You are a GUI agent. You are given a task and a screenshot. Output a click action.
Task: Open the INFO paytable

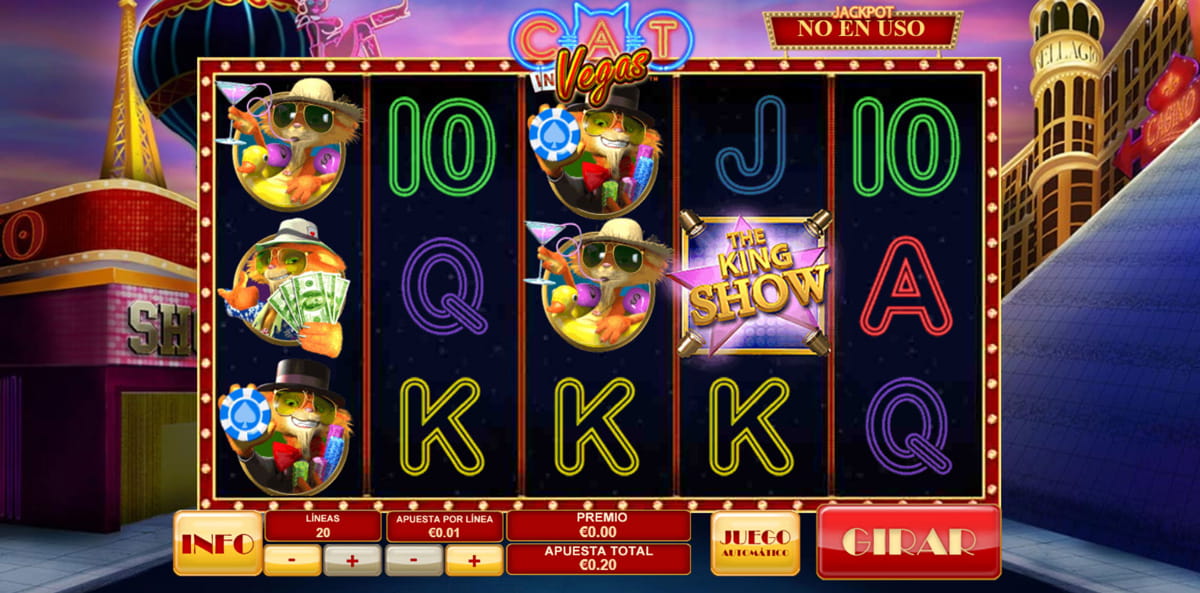pos(218,543)
